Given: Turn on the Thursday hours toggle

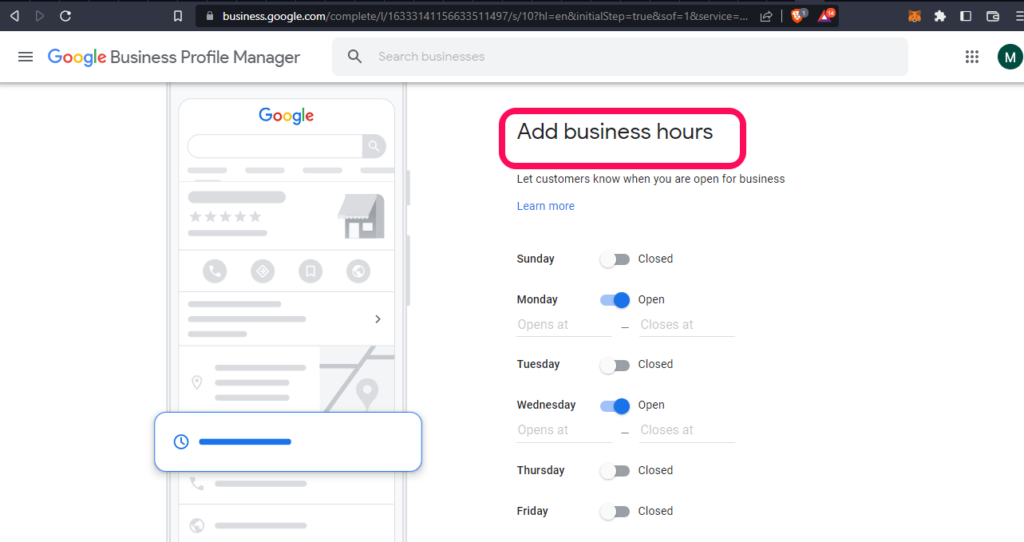Looking at the screenshot, I should (x=615, y=471).
